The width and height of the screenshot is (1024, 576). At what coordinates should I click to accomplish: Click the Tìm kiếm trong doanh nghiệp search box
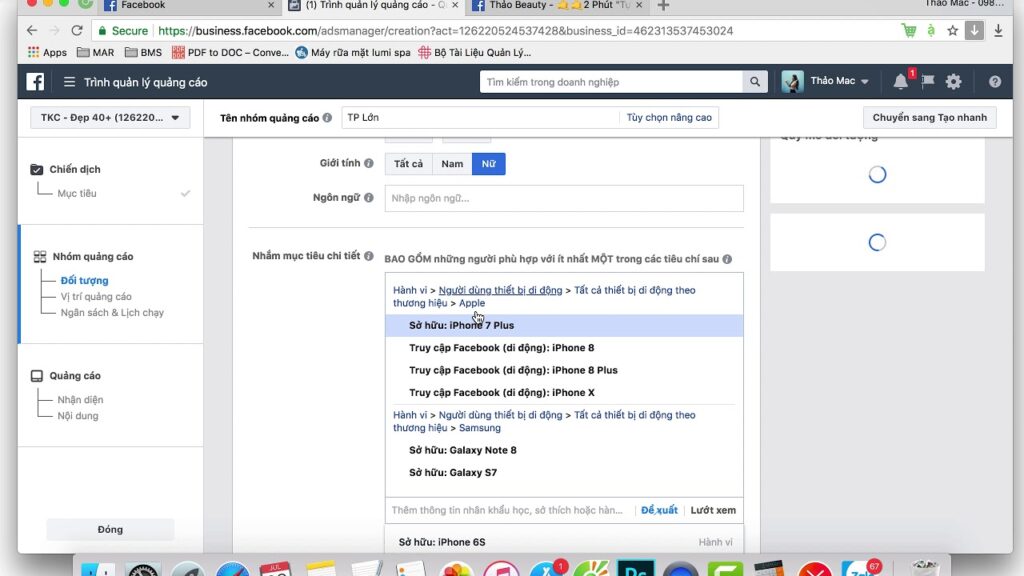[x=611, y=82]
